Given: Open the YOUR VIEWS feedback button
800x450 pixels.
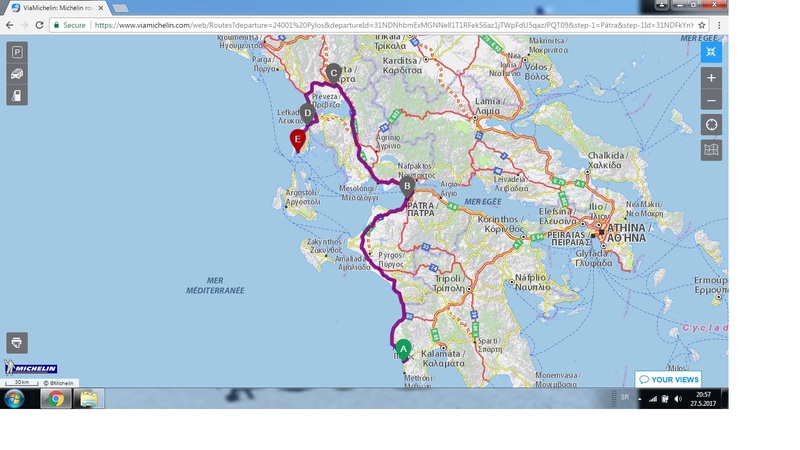Looking at the screenshot, I should click(668, 380).
